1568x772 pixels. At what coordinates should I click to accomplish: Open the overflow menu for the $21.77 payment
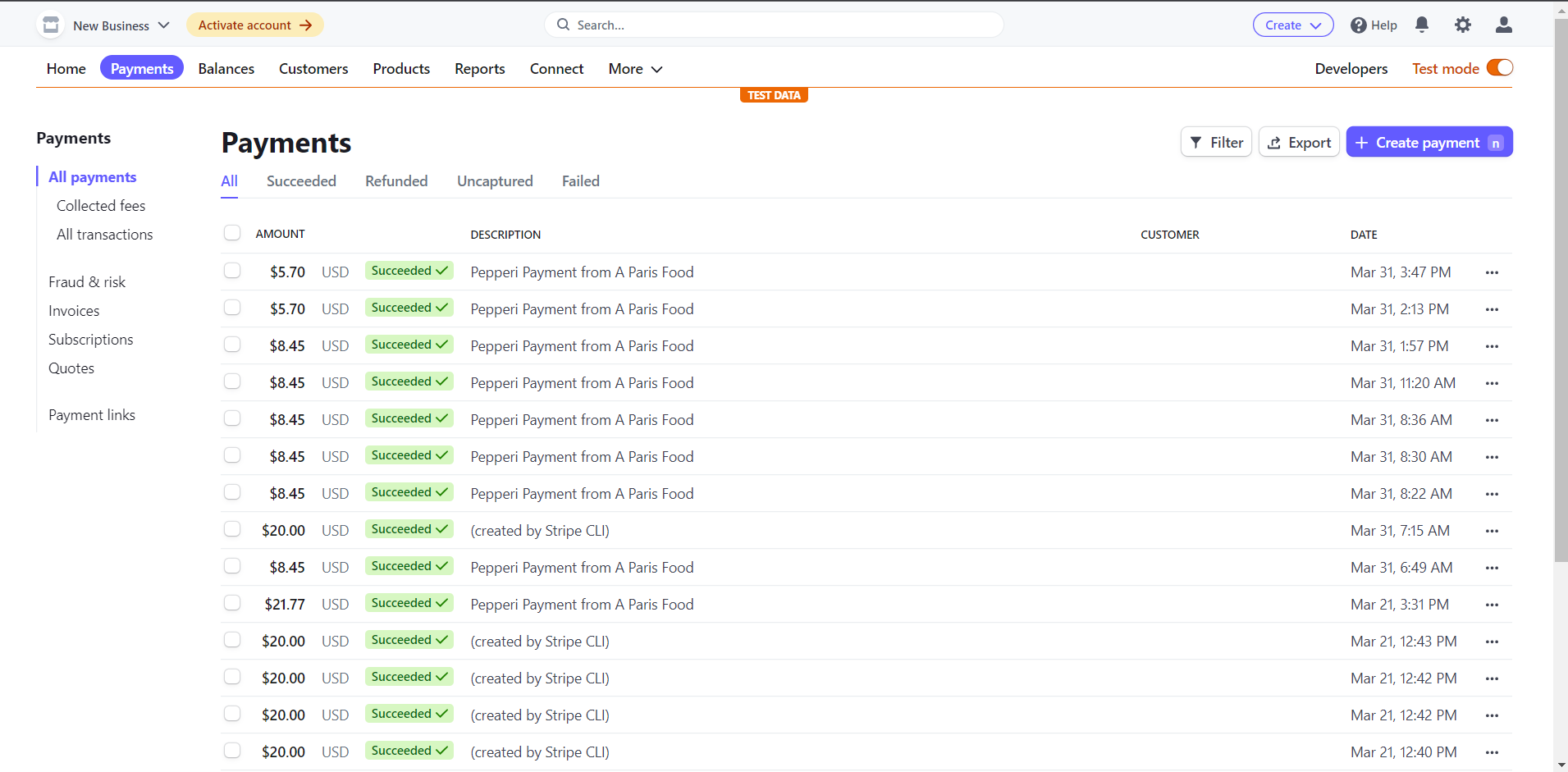[1493, 605]
